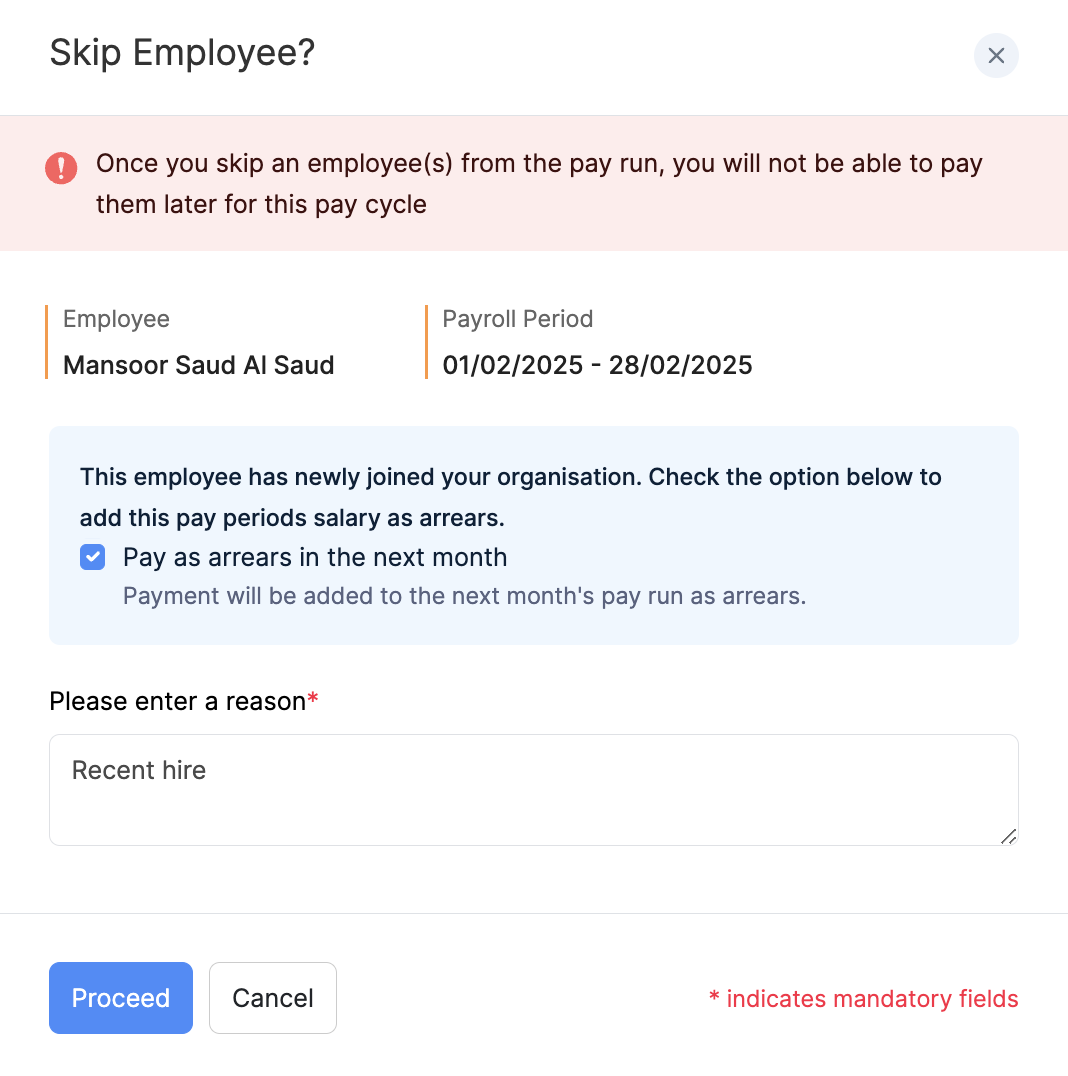This screenshot has height=1076, width=1068.
Task: Click the blue new joiner info panel
Action: [534, 535]
